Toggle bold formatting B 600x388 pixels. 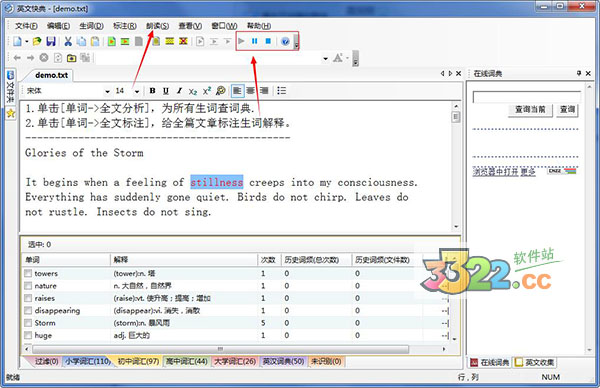coord(152,91)
